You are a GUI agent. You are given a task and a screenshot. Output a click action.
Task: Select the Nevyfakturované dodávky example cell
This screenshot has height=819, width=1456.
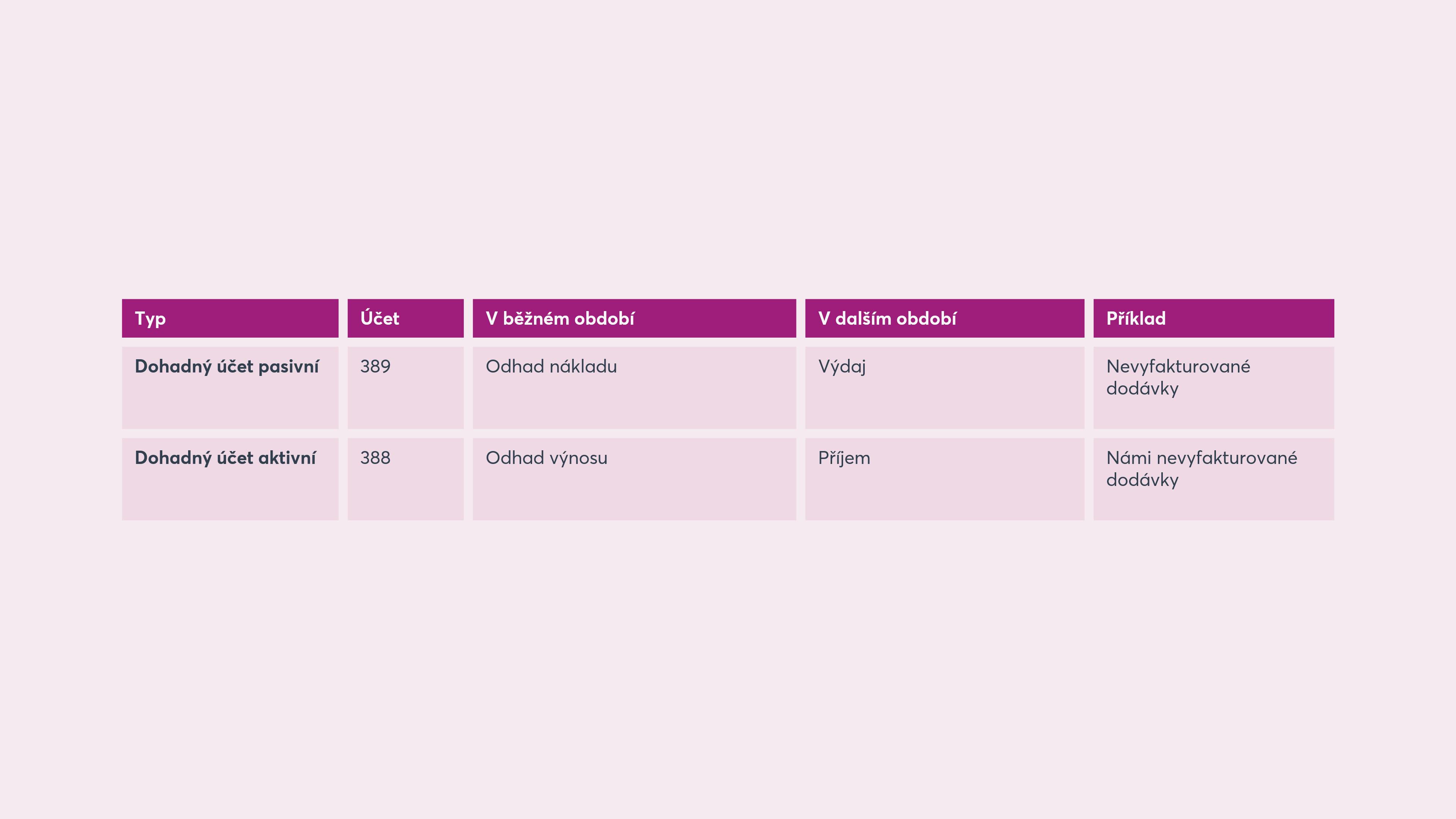[x=1214, y=388]
